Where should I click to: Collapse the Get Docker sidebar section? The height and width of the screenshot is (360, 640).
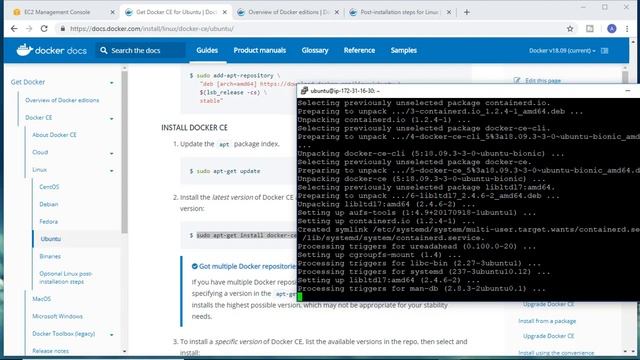(111, 83)
